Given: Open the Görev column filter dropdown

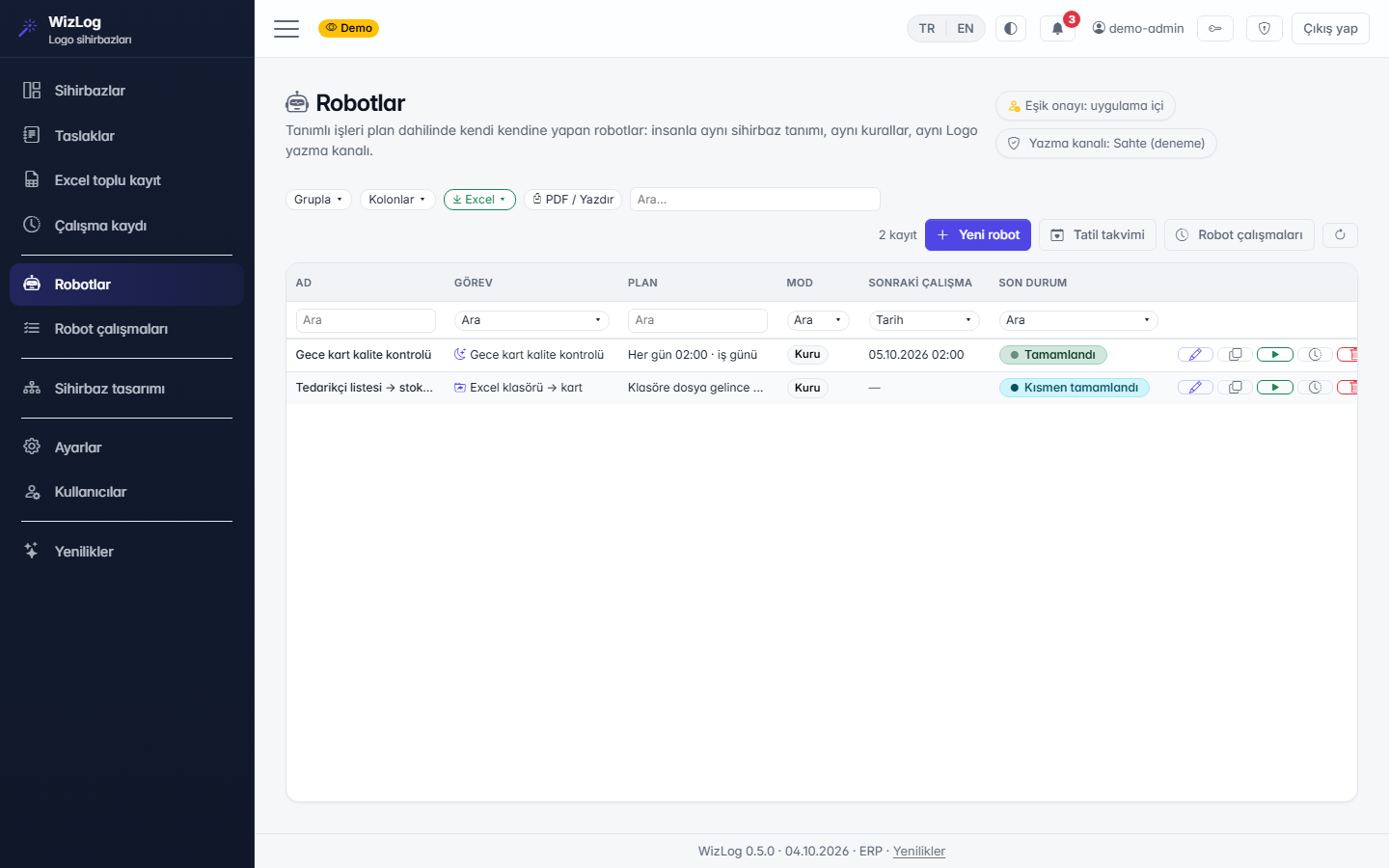Looking at the screenshot, I should click(x=531, y=320).
